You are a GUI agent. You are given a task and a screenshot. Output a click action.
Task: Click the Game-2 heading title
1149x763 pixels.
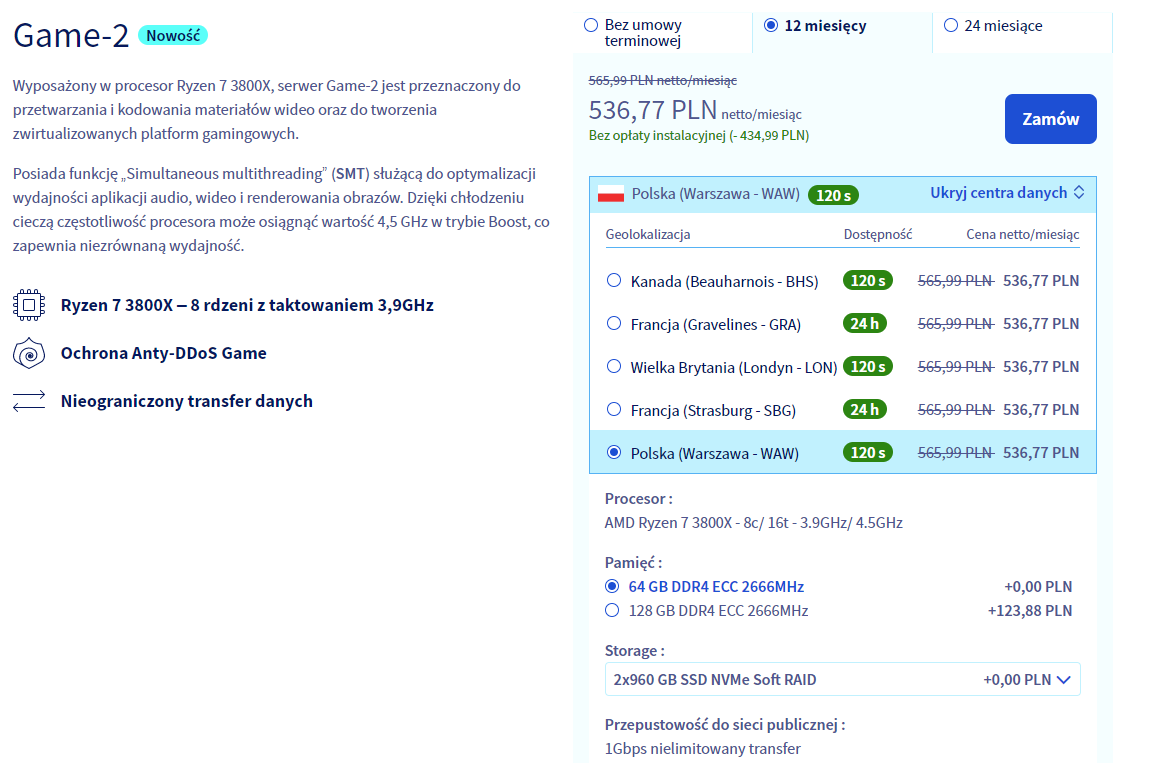point(71,37)
